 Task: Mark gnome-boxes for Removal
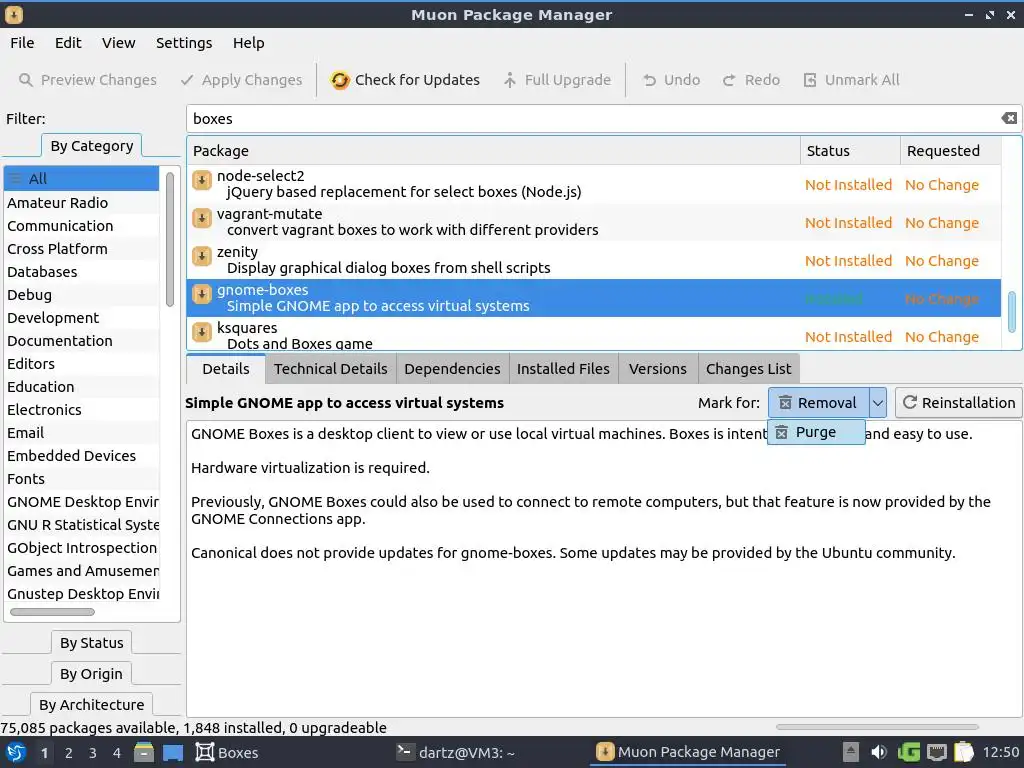(x=818, y=403)
